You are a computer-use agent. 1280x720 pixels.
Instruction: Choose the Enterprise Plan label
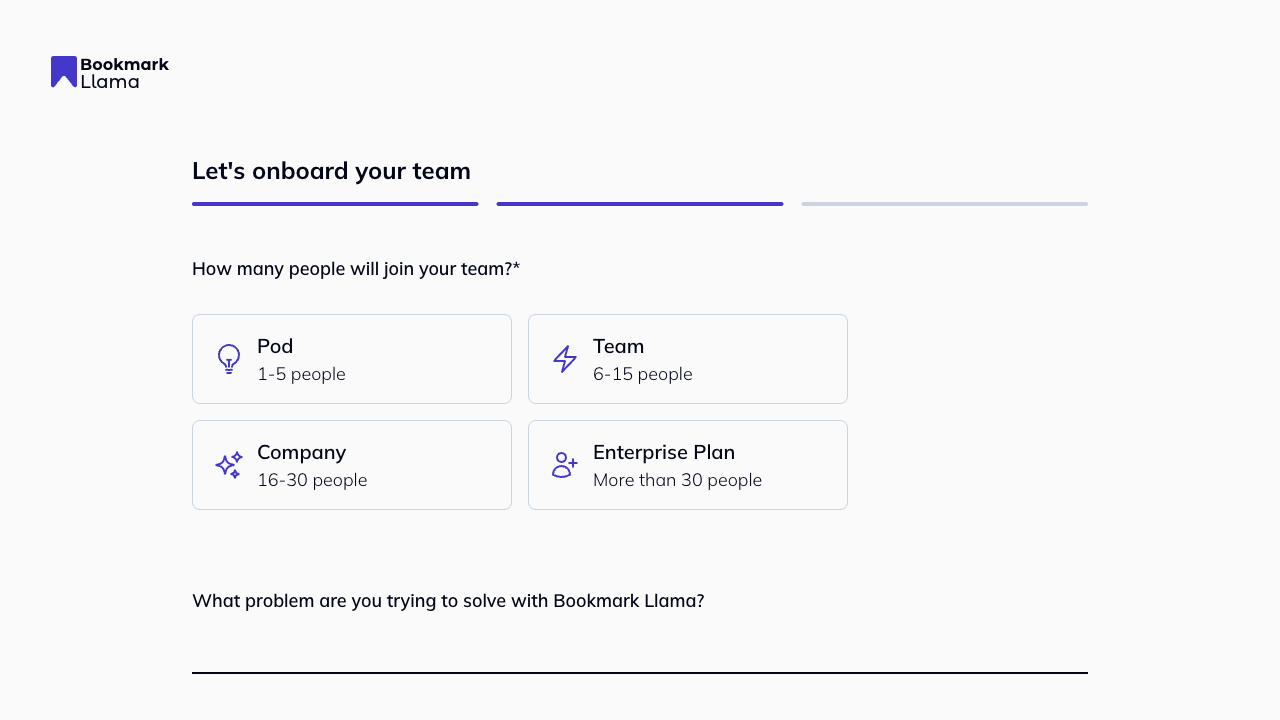click(x=664, y=452)
